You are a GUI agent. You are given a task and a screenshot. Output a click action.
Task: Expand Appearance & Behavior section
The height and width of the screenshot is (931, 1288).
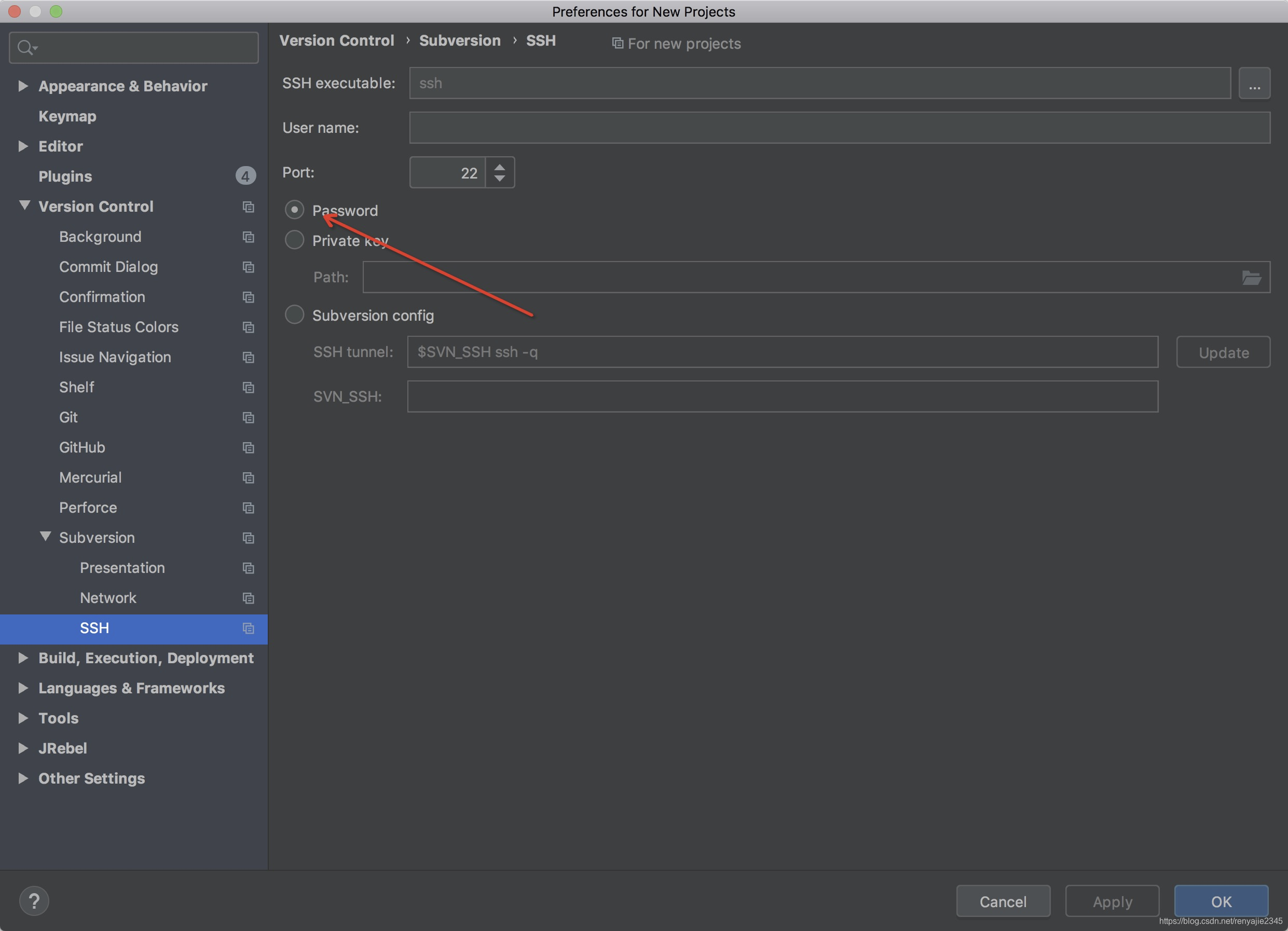pyautogui.click(x=23, y=86)
